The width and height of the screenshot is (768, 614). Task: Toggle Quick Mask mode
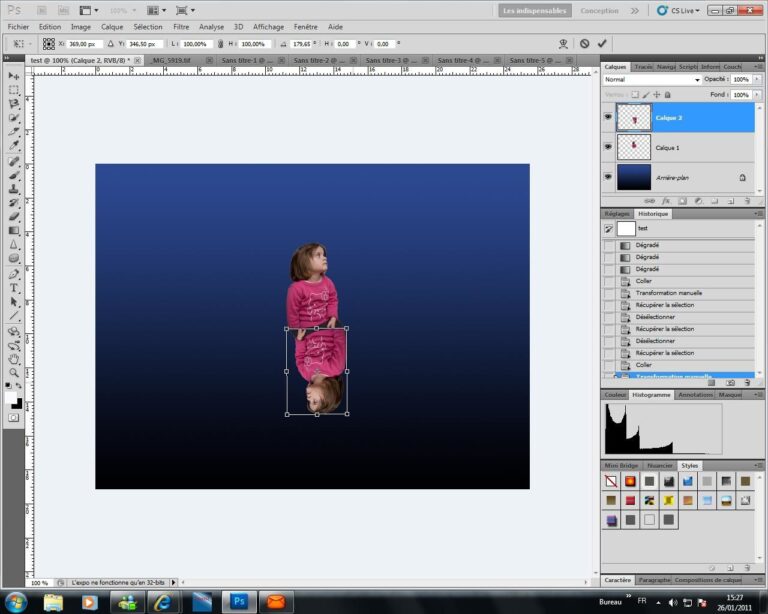click(x=14, y=418)
